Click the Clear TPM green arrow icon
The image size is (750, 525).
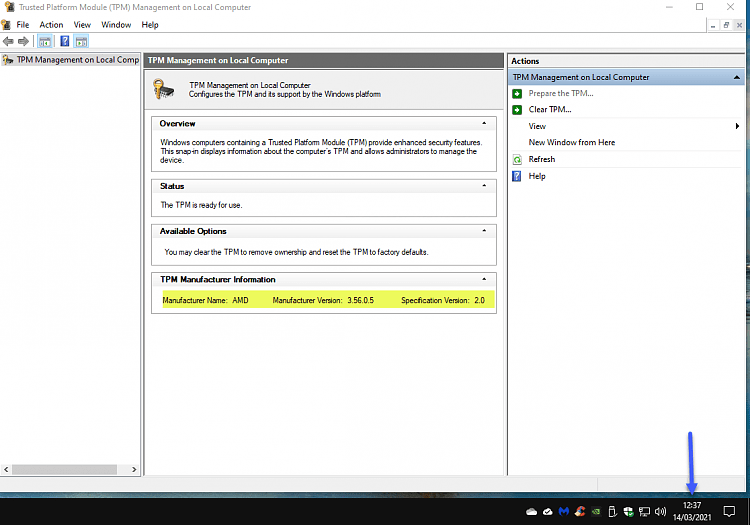[517, 110]
